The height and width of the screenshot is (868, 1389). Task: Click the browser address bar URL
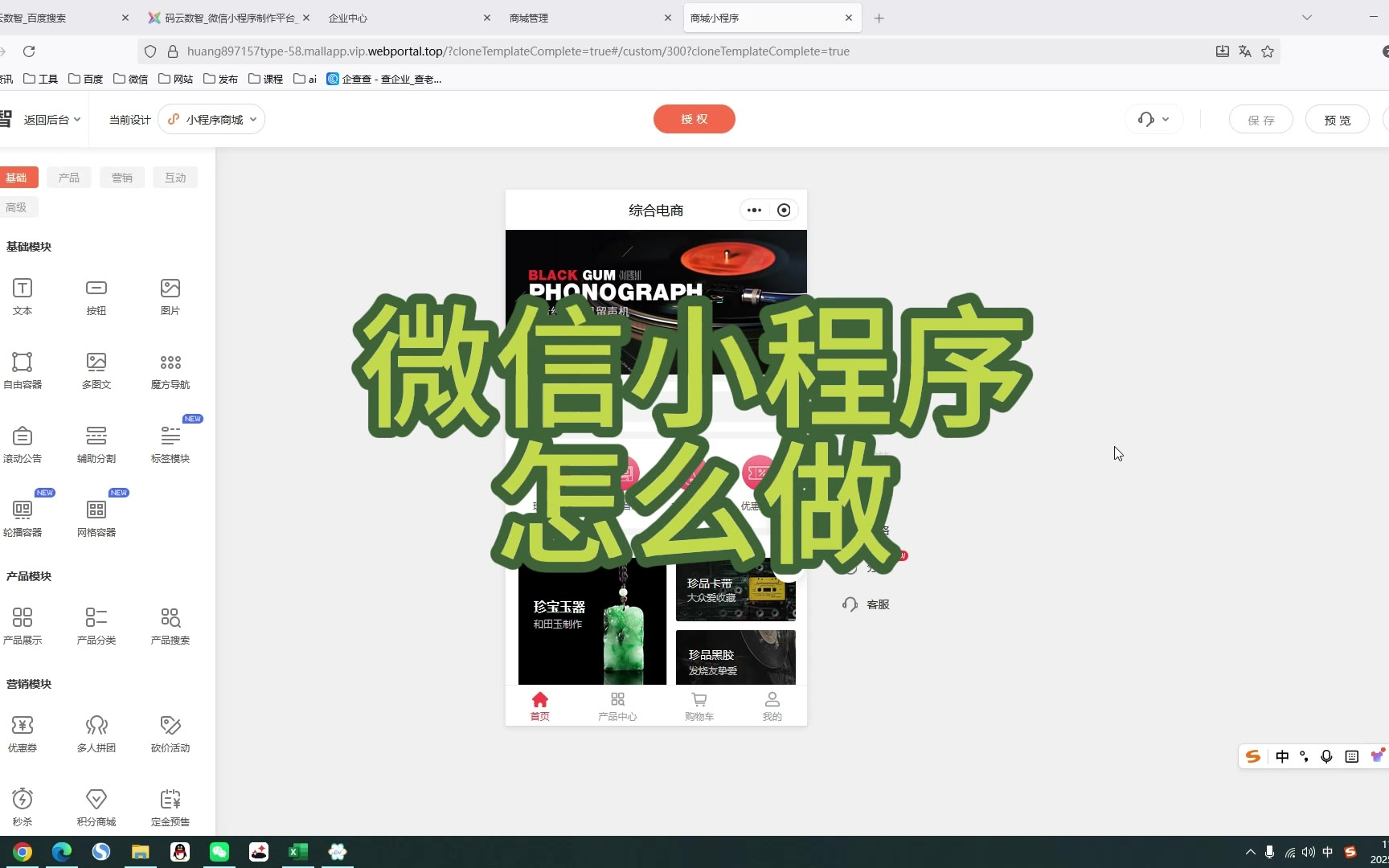coord(518,51)
